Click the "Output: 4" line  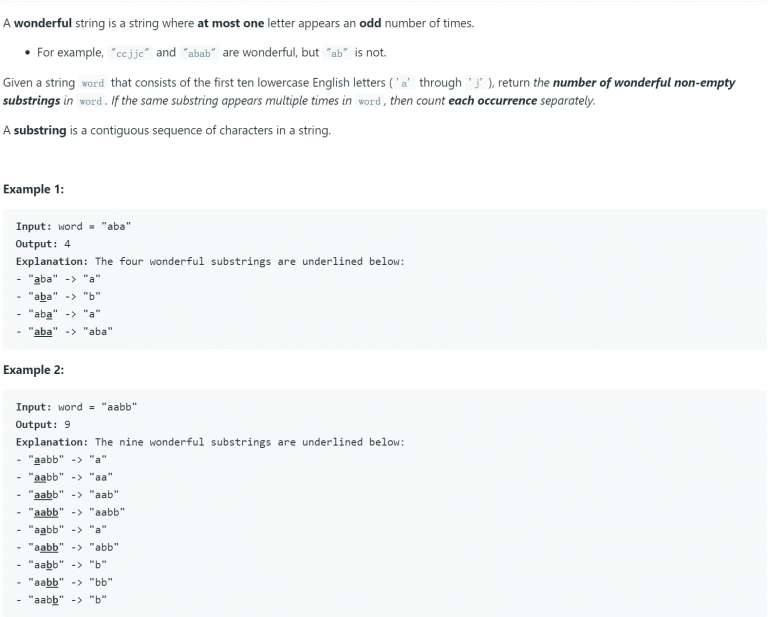click(x=43, y=244)
